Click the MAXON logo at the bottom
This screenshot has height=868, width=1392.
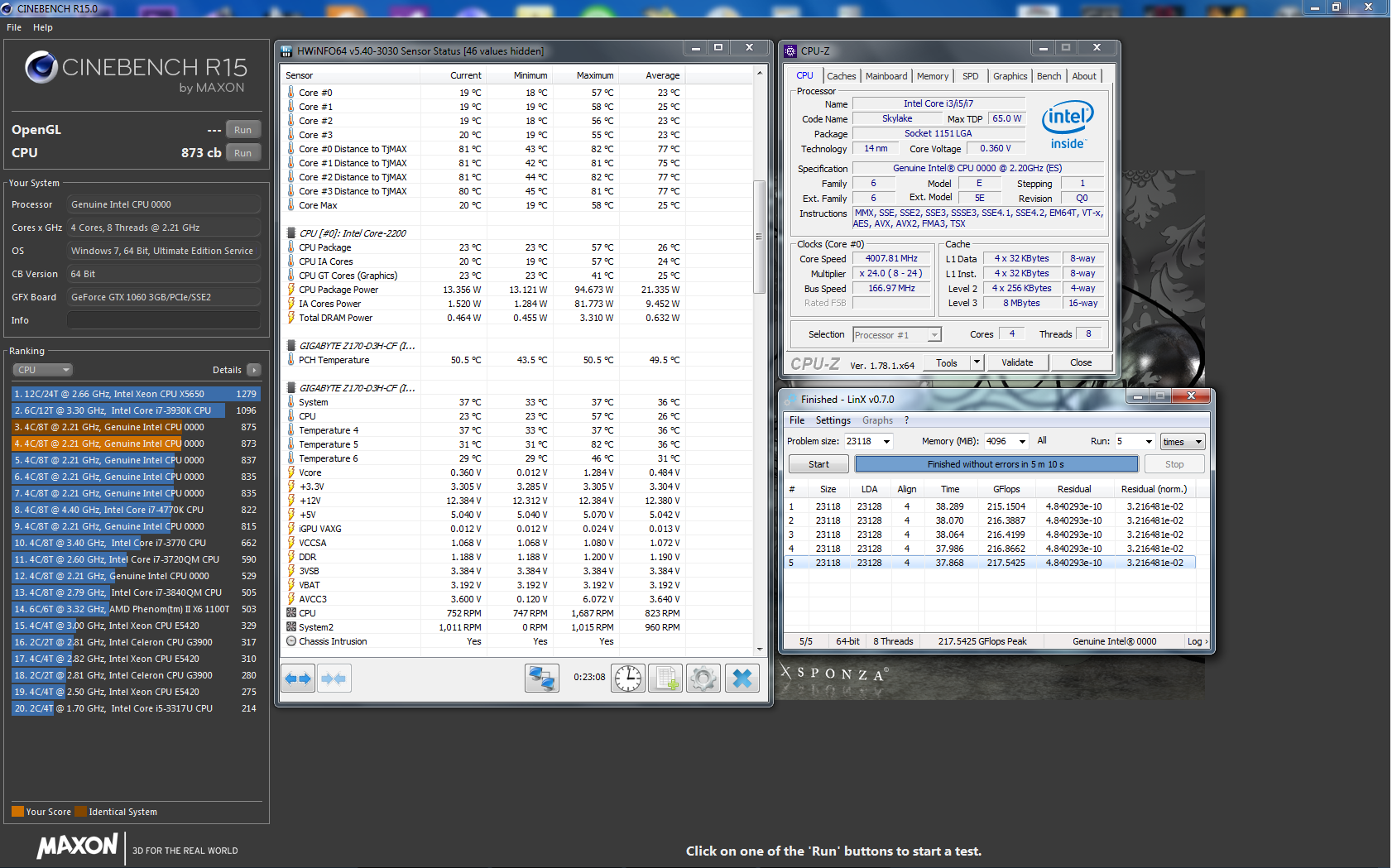point(77,846)
